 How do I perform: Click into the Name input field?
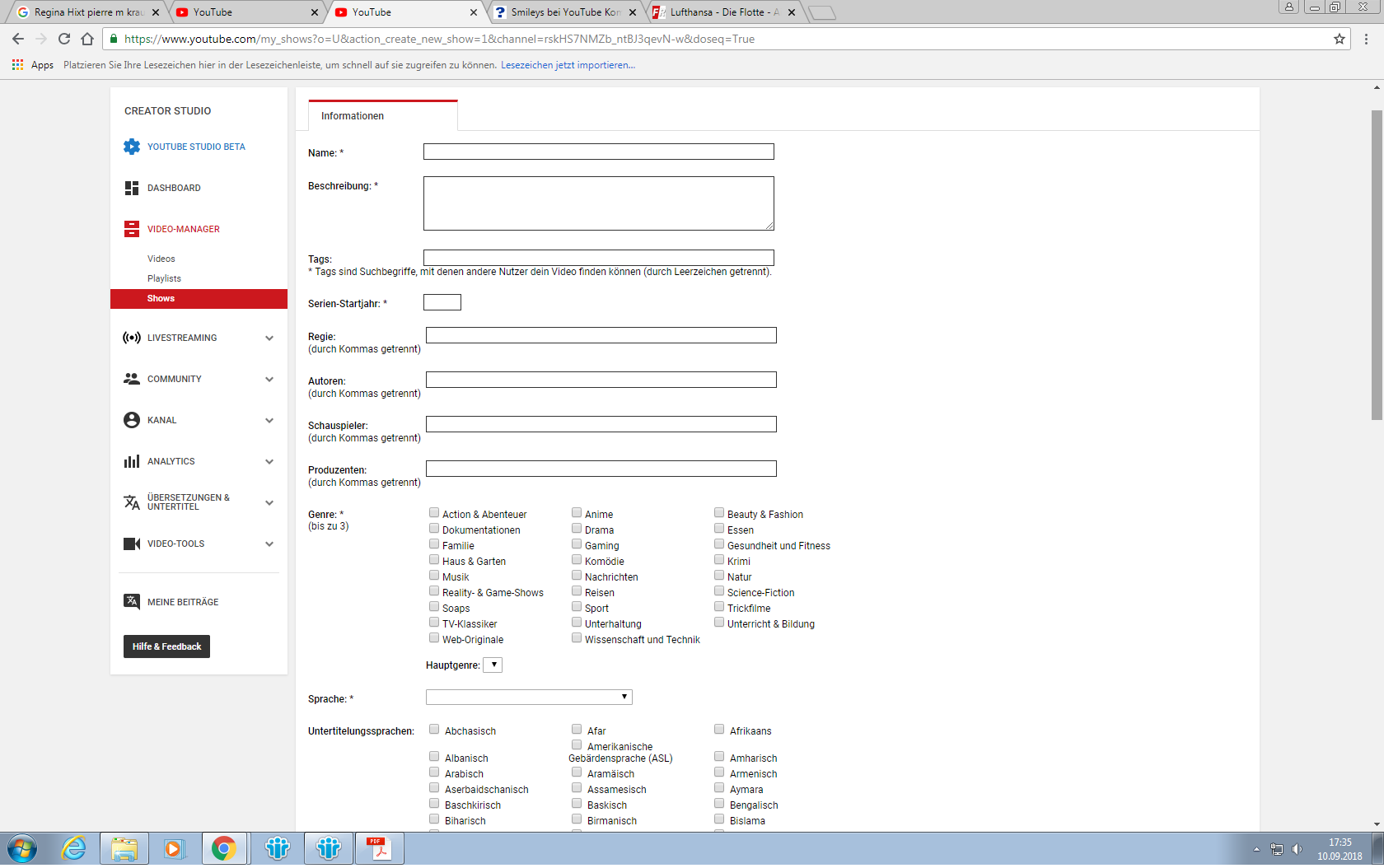598,152
